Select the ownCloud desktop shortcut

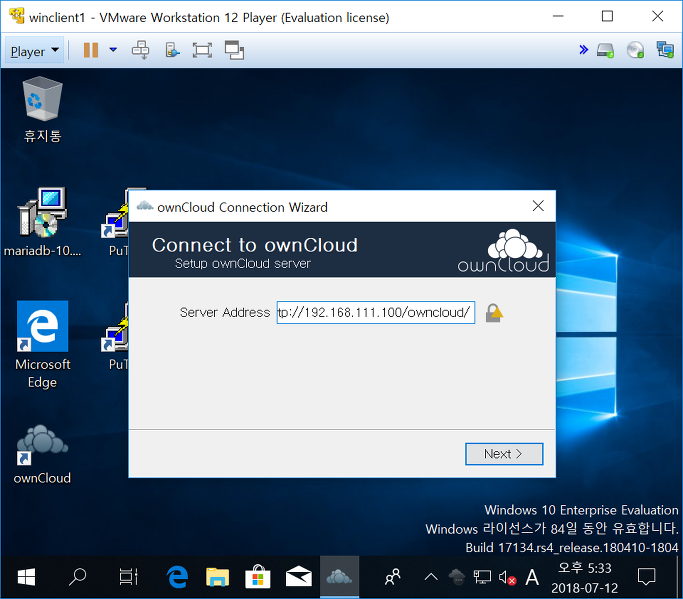(42, 454)
